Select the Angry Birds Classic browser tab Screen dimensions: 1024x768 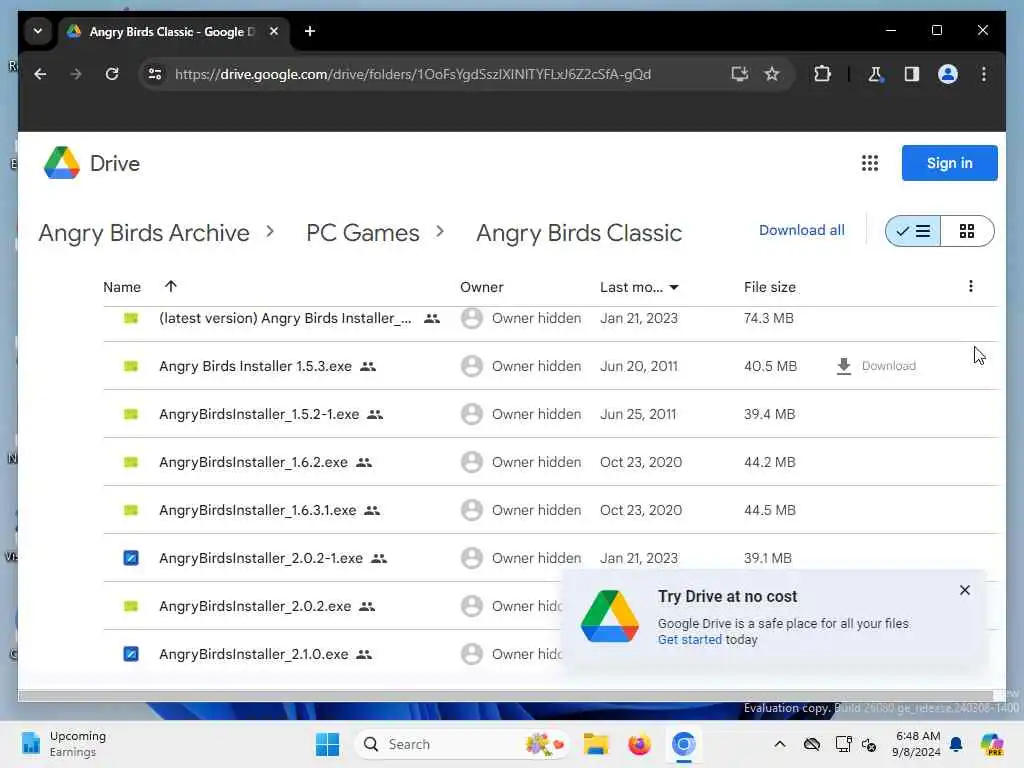coord(172,31)
